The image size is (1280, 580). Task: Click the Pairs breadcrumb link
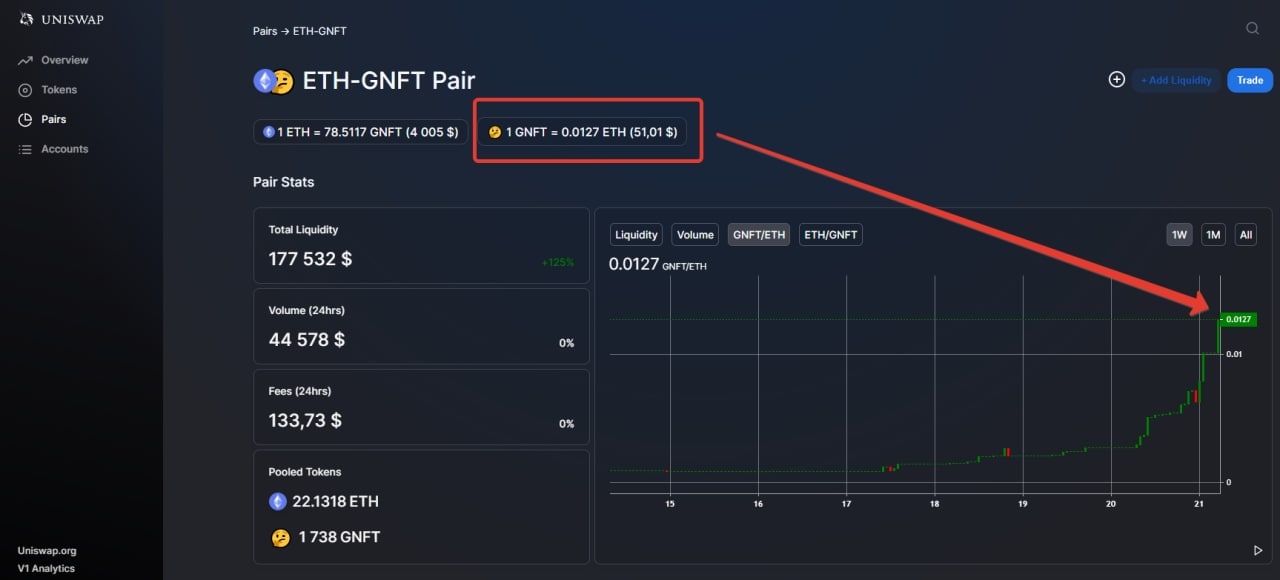(265, 31)
